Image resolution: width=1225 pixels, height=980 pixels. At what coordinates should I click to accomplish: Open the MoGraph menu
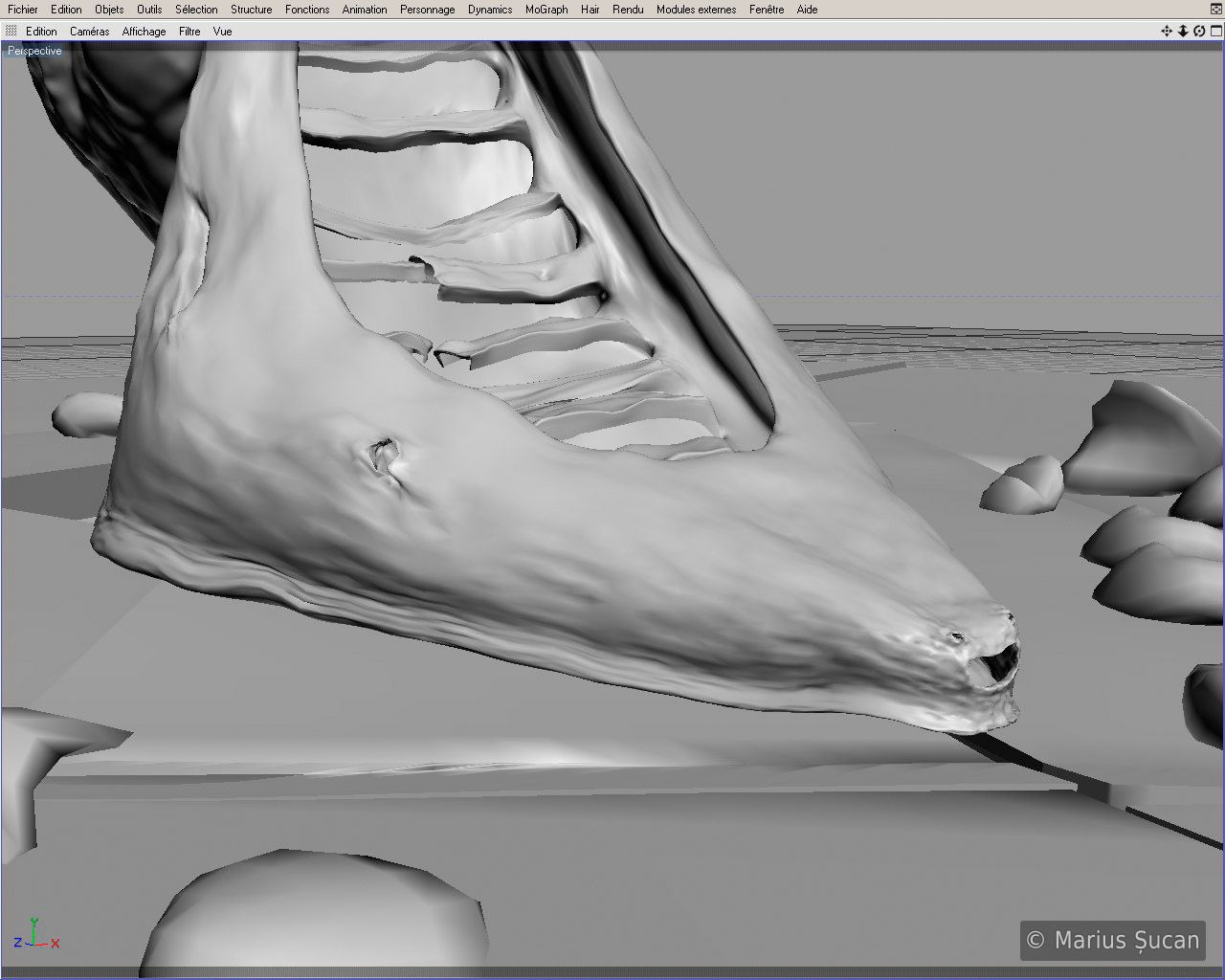[x=546, y=10]
